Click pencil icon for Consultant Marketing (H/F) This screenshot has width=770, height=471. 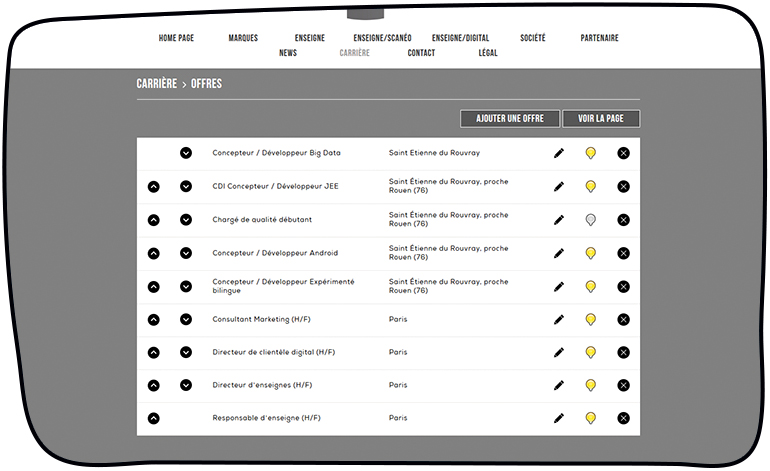click(x=559, y=320)
